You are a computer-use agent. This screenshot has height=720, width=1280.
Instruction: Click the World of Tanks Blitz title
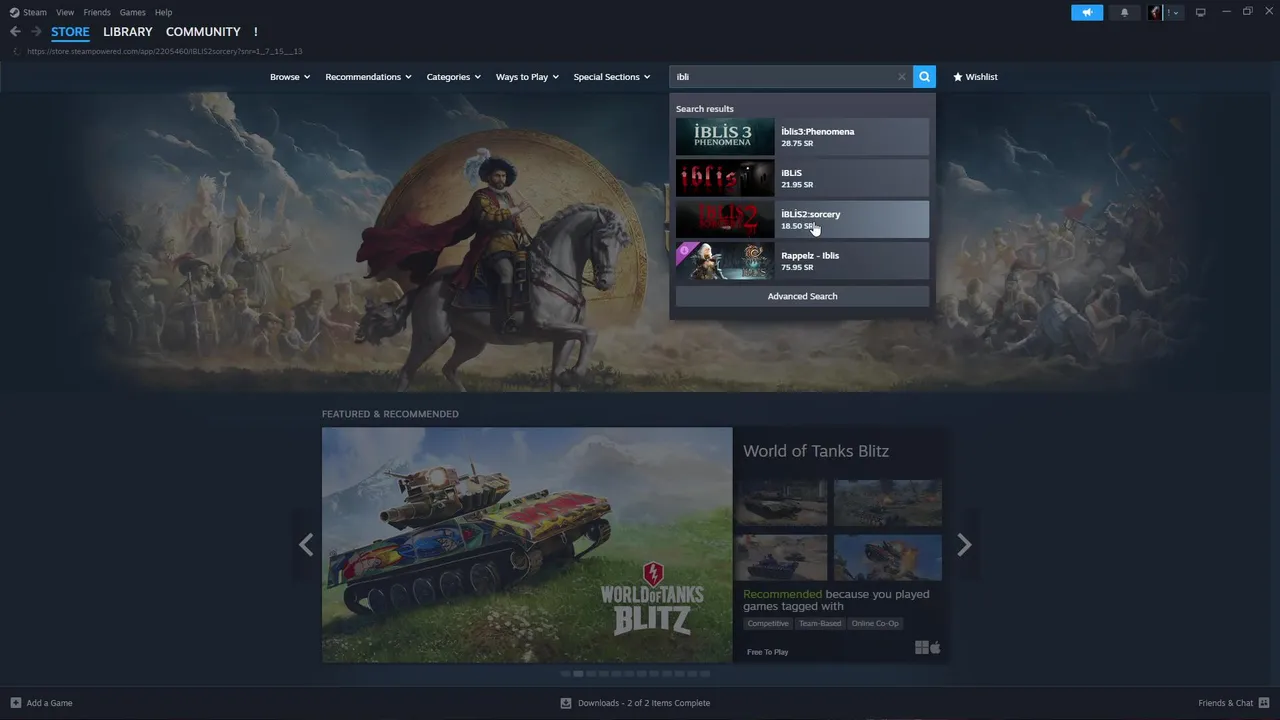[816, 451]
